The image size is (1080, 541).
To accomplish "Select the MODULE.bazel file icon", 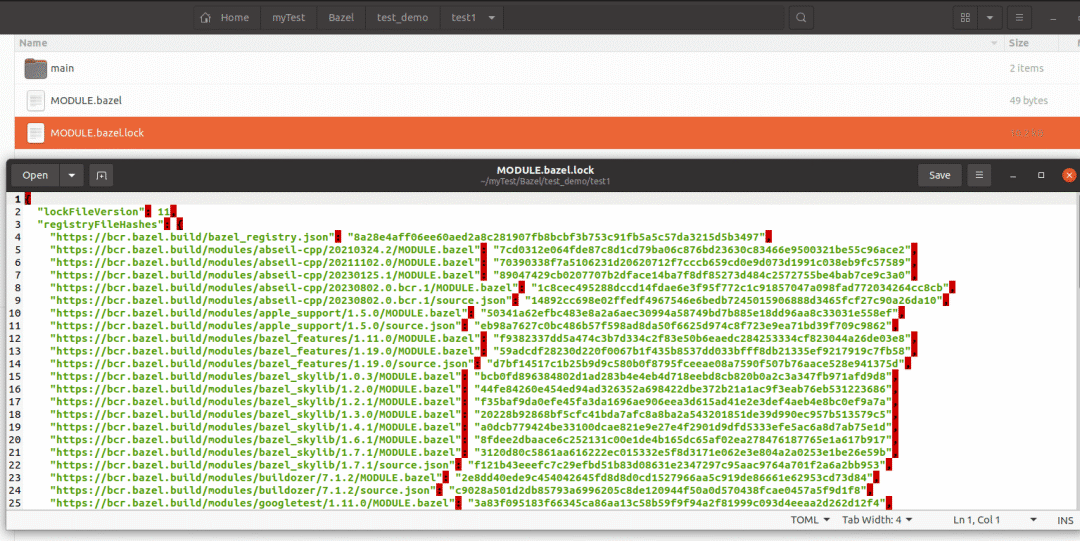I will pyautogui.click(x=36, y=101).
